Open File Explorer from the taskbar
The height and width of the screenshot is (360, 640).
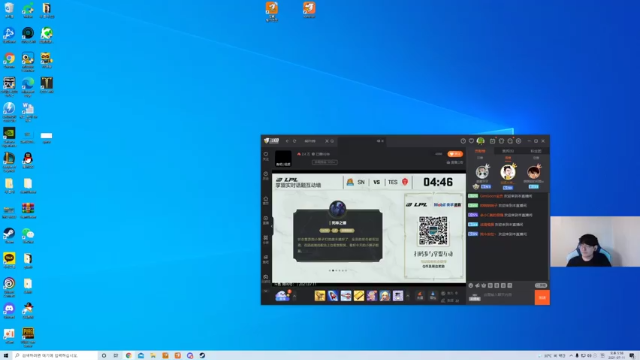pos(153,356)
